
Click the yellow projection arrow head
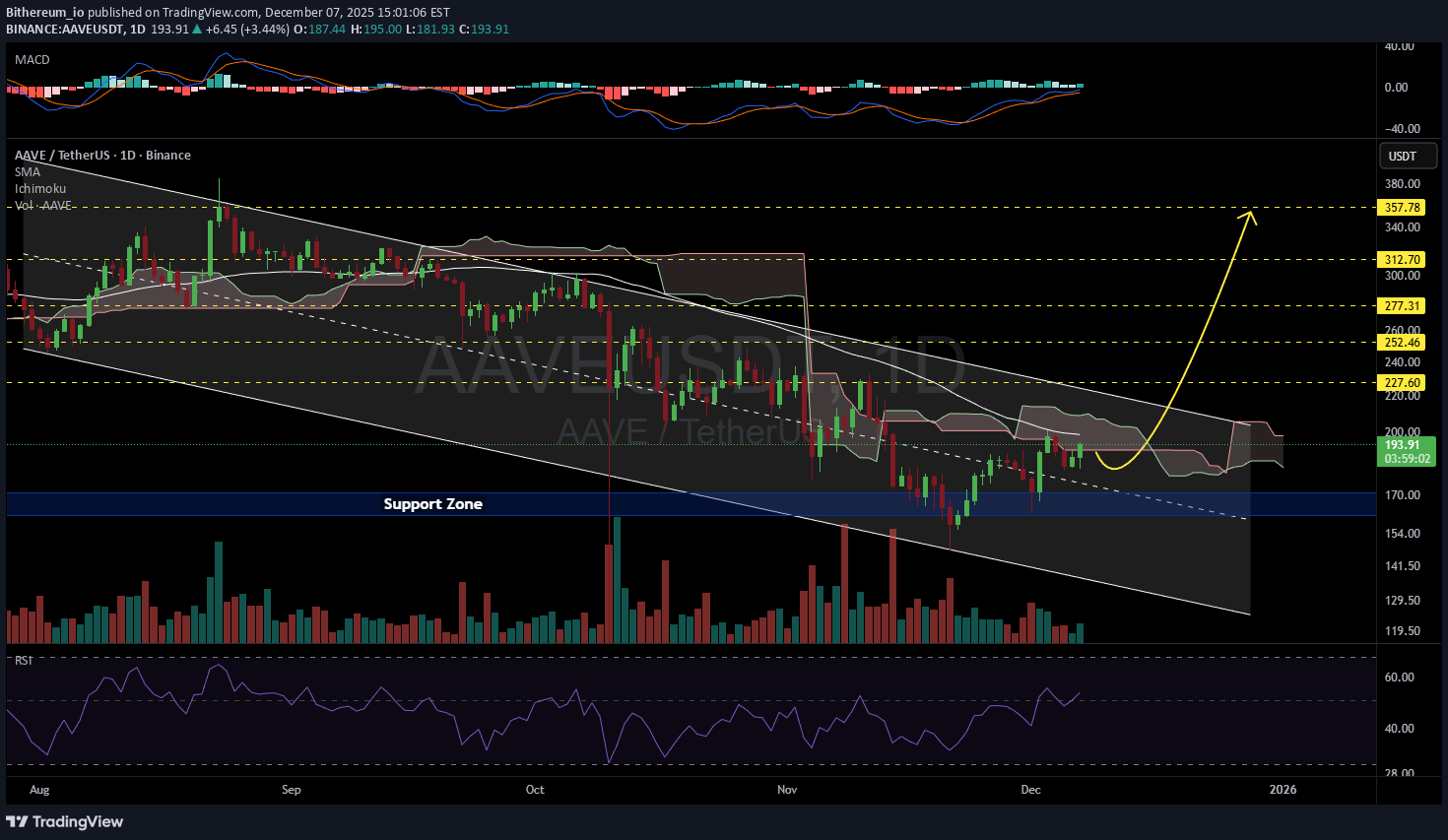1251,216
